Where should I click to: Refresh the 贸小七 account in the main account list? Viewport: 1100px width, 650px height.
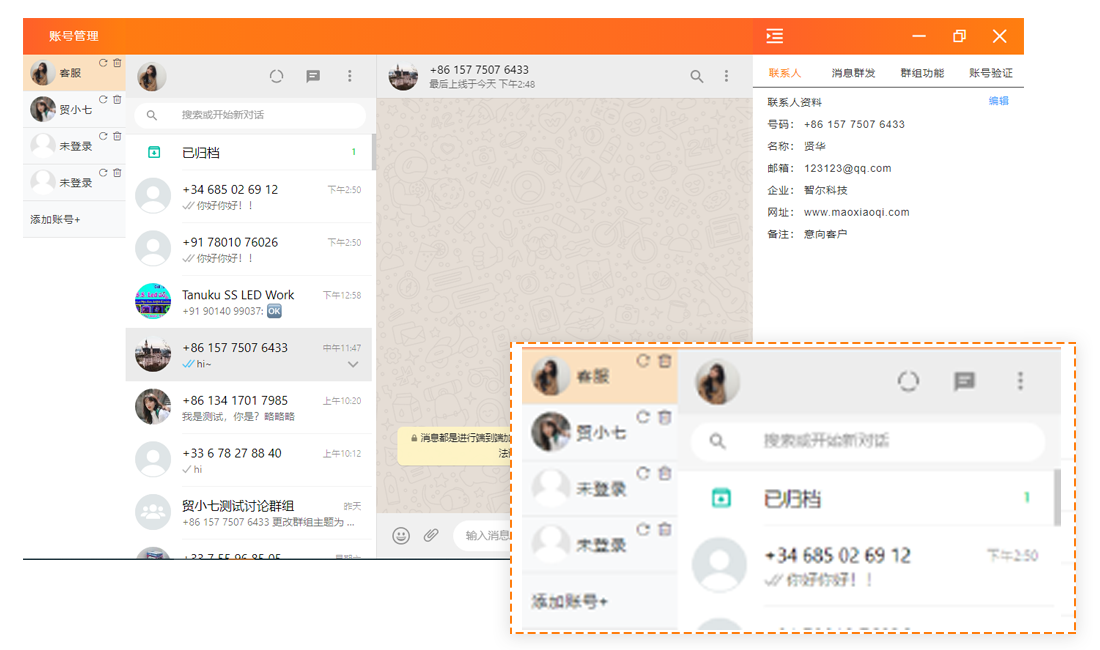pyautogui.click(x=103, y=99)
